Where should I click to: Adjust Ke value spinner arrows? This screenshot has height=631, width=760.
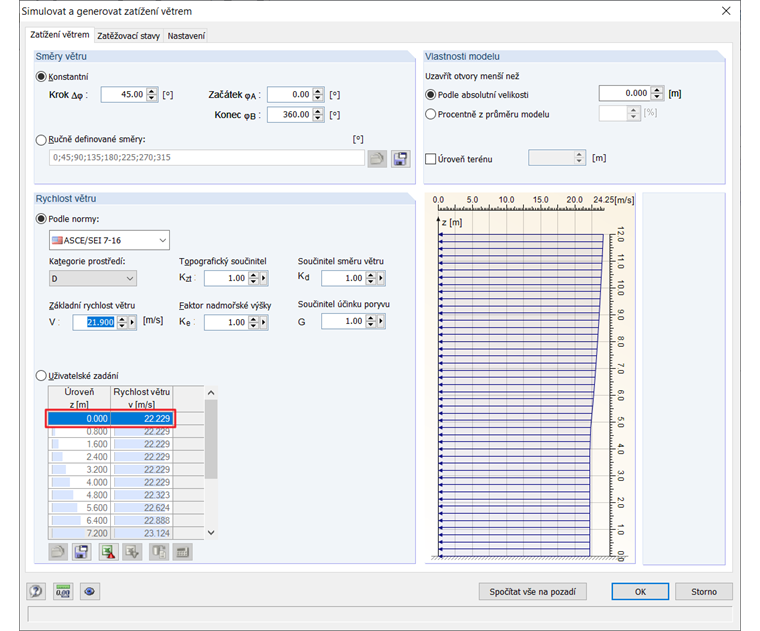(x=253, y=322)
